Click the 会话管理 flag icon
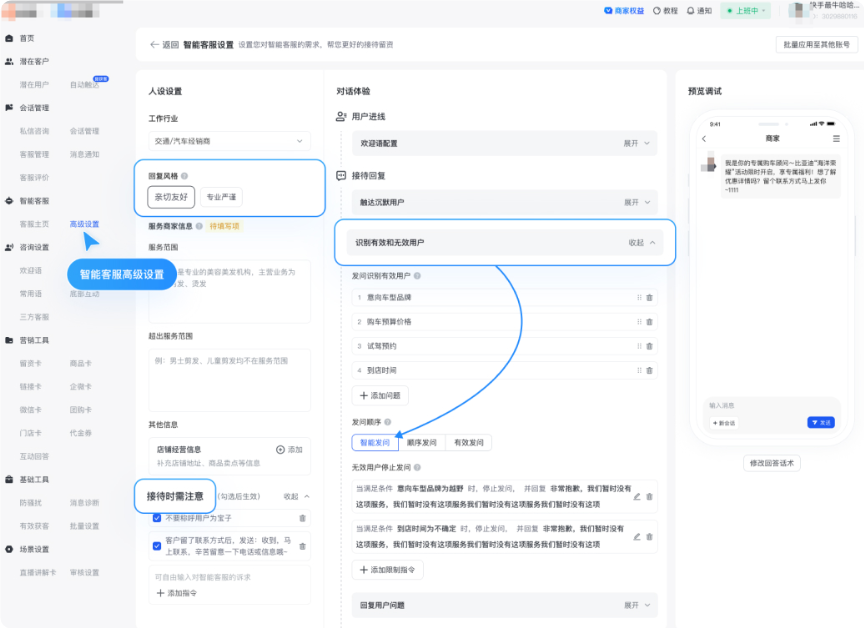Image resolution: width=864 pixels, height=628 pixels. [9, 108]
